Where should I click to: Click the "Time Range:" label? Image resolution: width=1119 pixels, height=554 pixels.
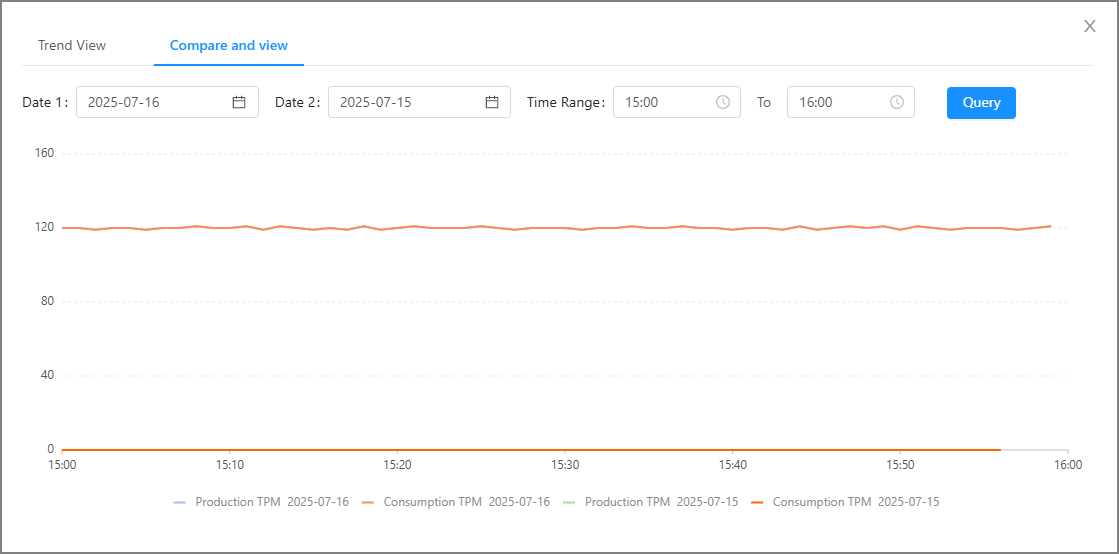pyautogui.click(x=566, y=102)
